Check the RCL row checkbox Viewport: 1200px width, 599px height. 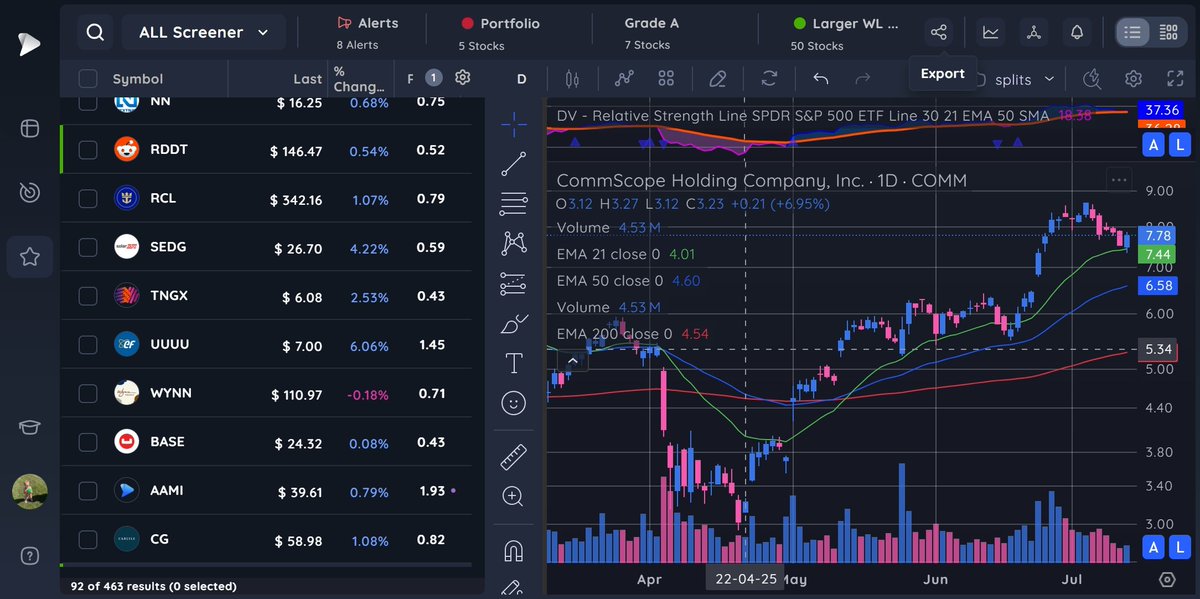(x=88, y=198)
